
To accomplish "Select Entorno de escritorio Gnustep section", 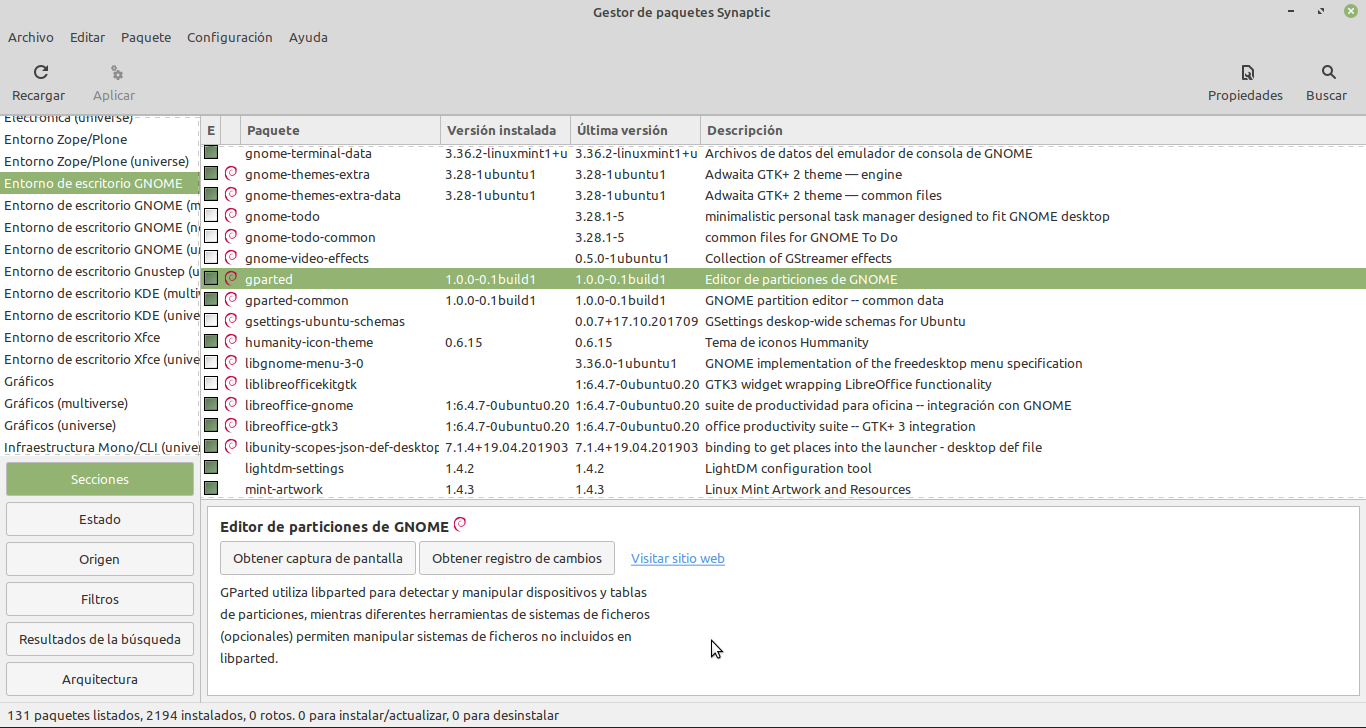I will (100, 271).
